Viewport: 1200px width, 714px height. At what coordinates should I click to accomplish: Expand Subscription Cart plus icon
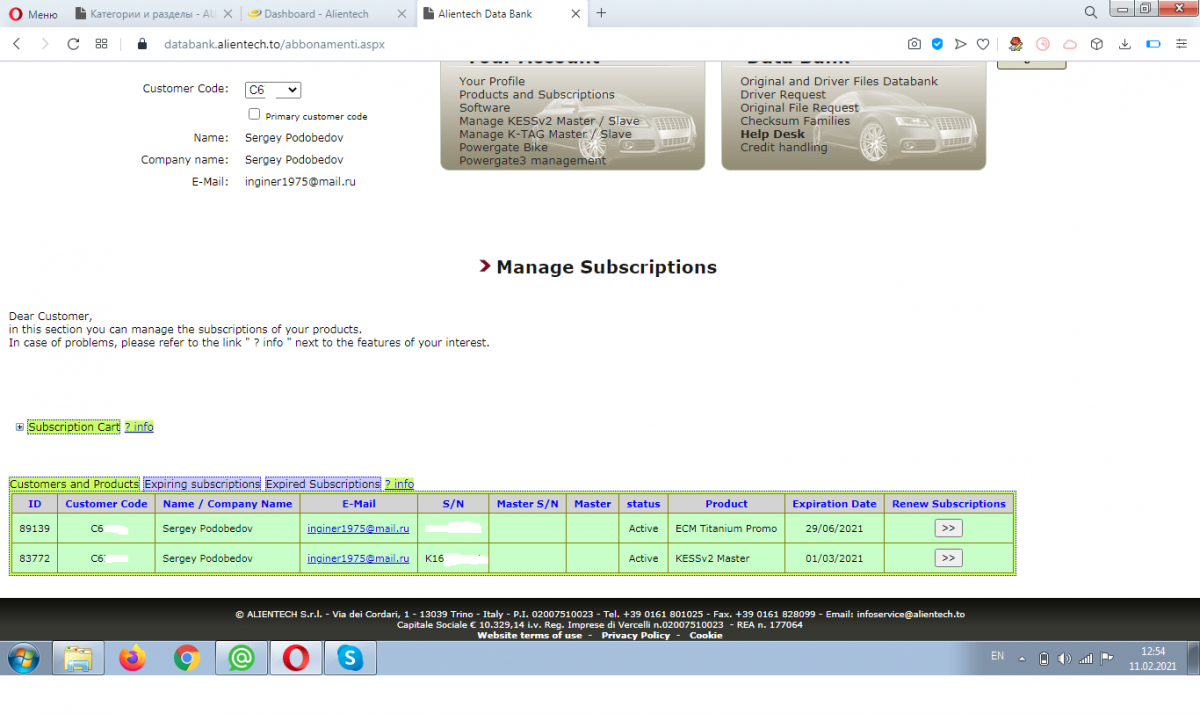tap(20, 427)
